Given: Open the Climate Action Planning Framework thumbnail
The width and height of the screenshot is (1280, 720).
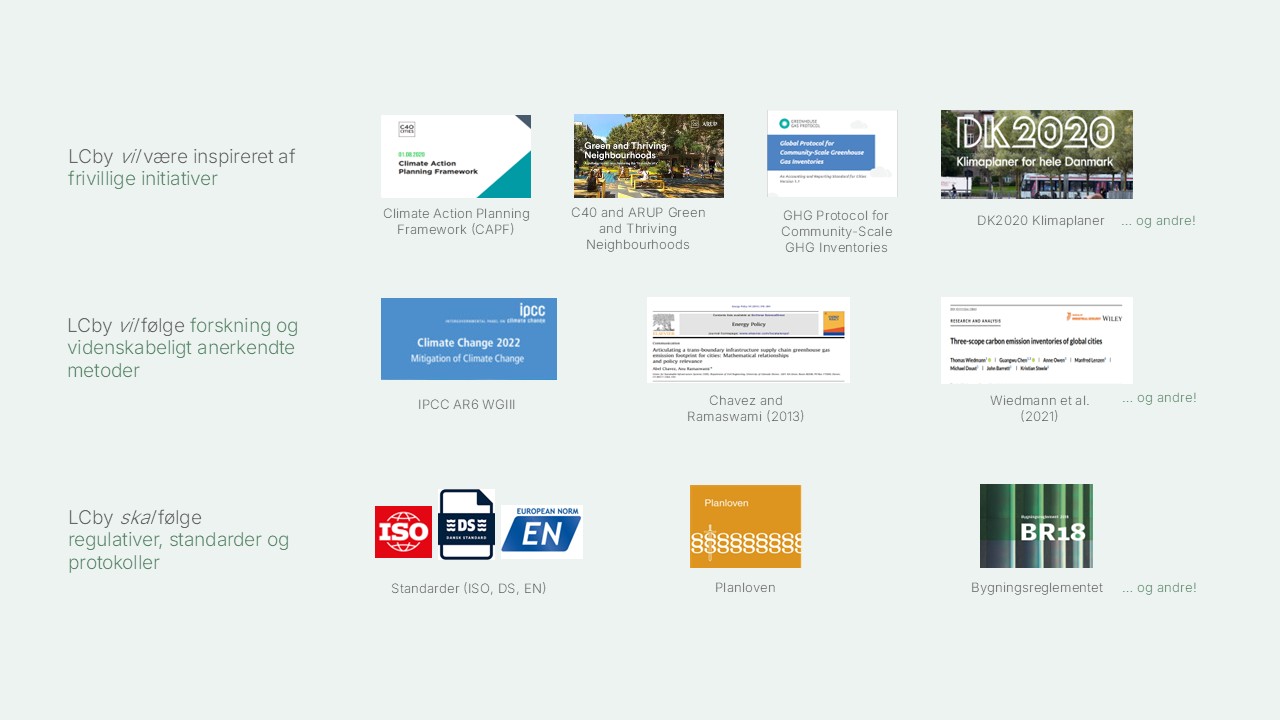Looking at the screenshot, I should point(456,156).
